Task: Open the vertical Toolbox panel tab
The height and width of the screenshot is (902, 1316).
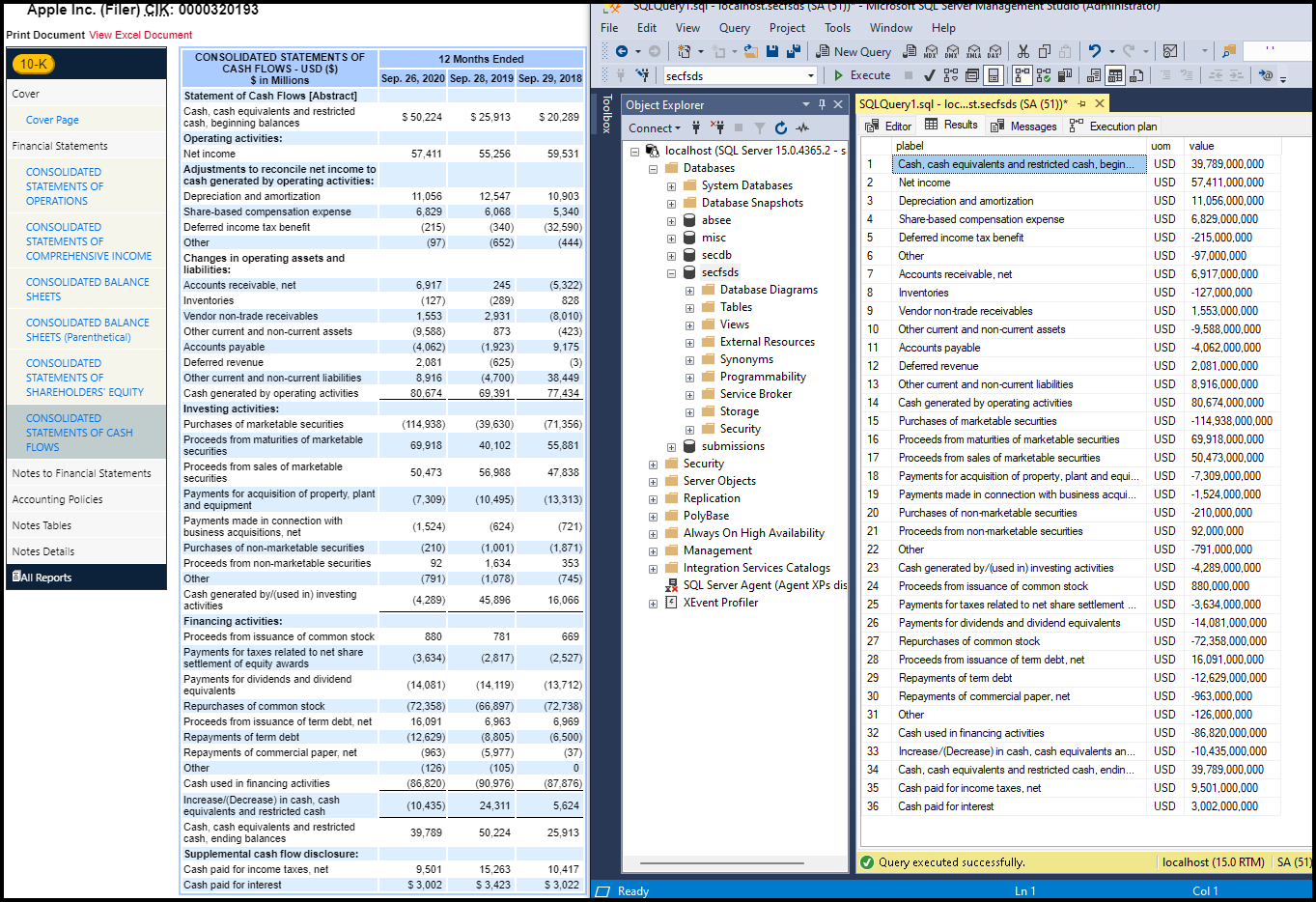Action: [607, 114]
